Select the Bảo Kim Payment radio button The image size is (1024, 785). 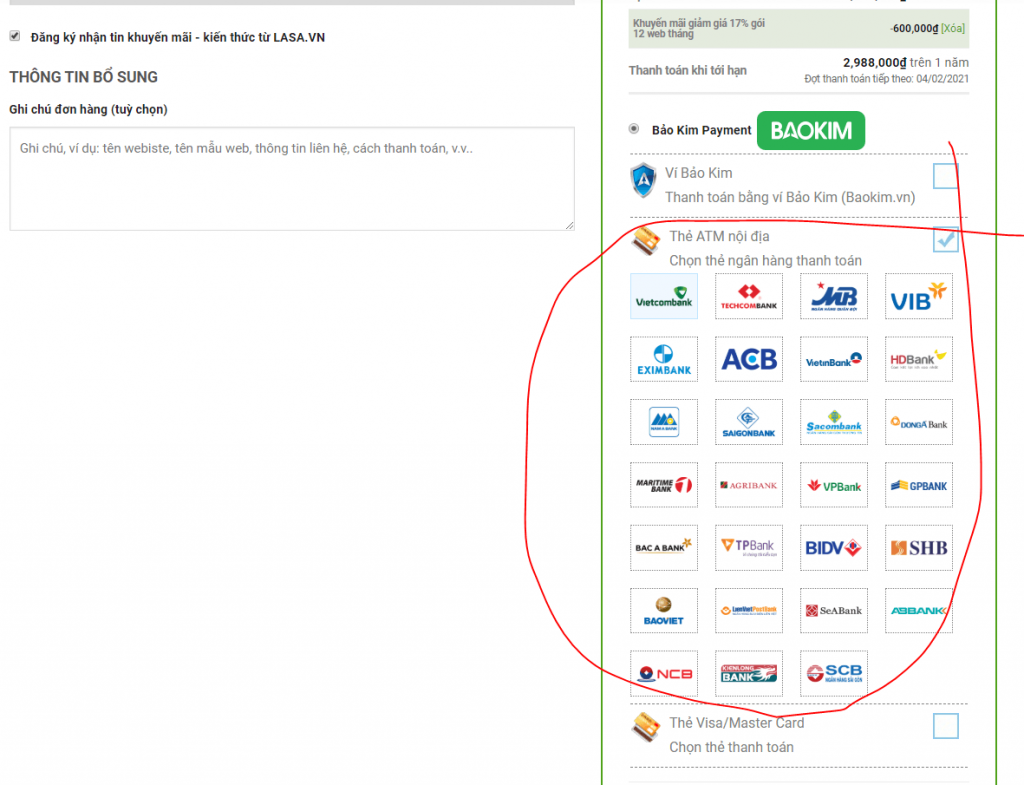click(x=633, y=129)
